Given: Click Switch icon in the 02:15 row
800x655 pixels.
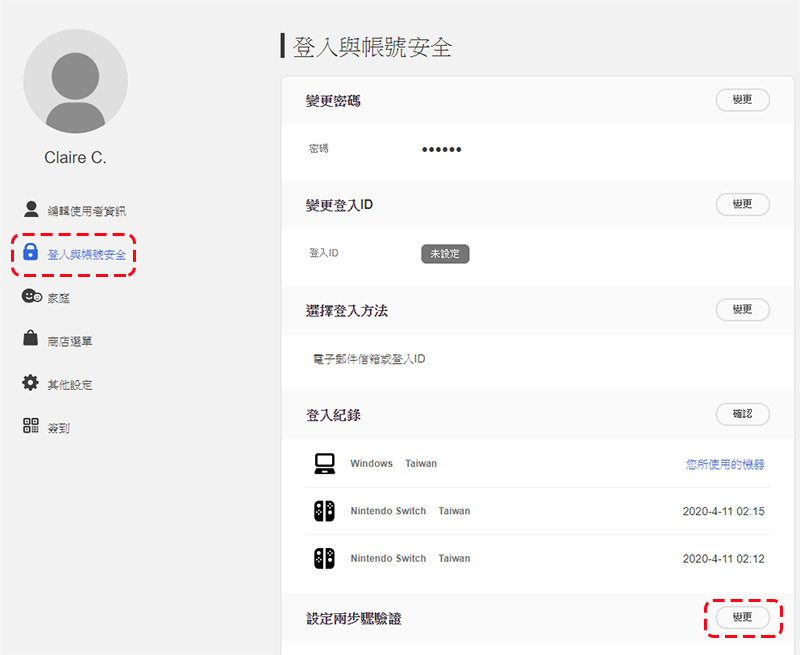Looking at the screenshot, I should click(x=324, y=511).
